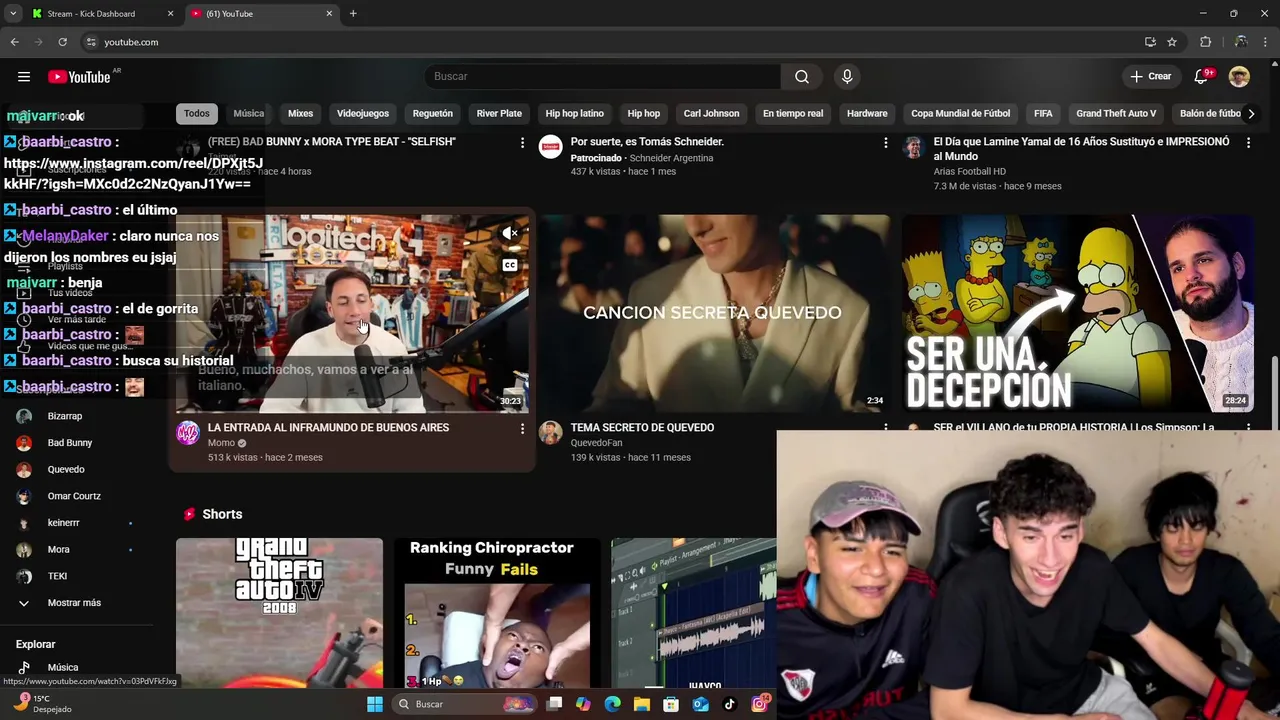The image size is (1280, 720).
Task: Open the QuevedoFan channel link
Action: [597, 443]
